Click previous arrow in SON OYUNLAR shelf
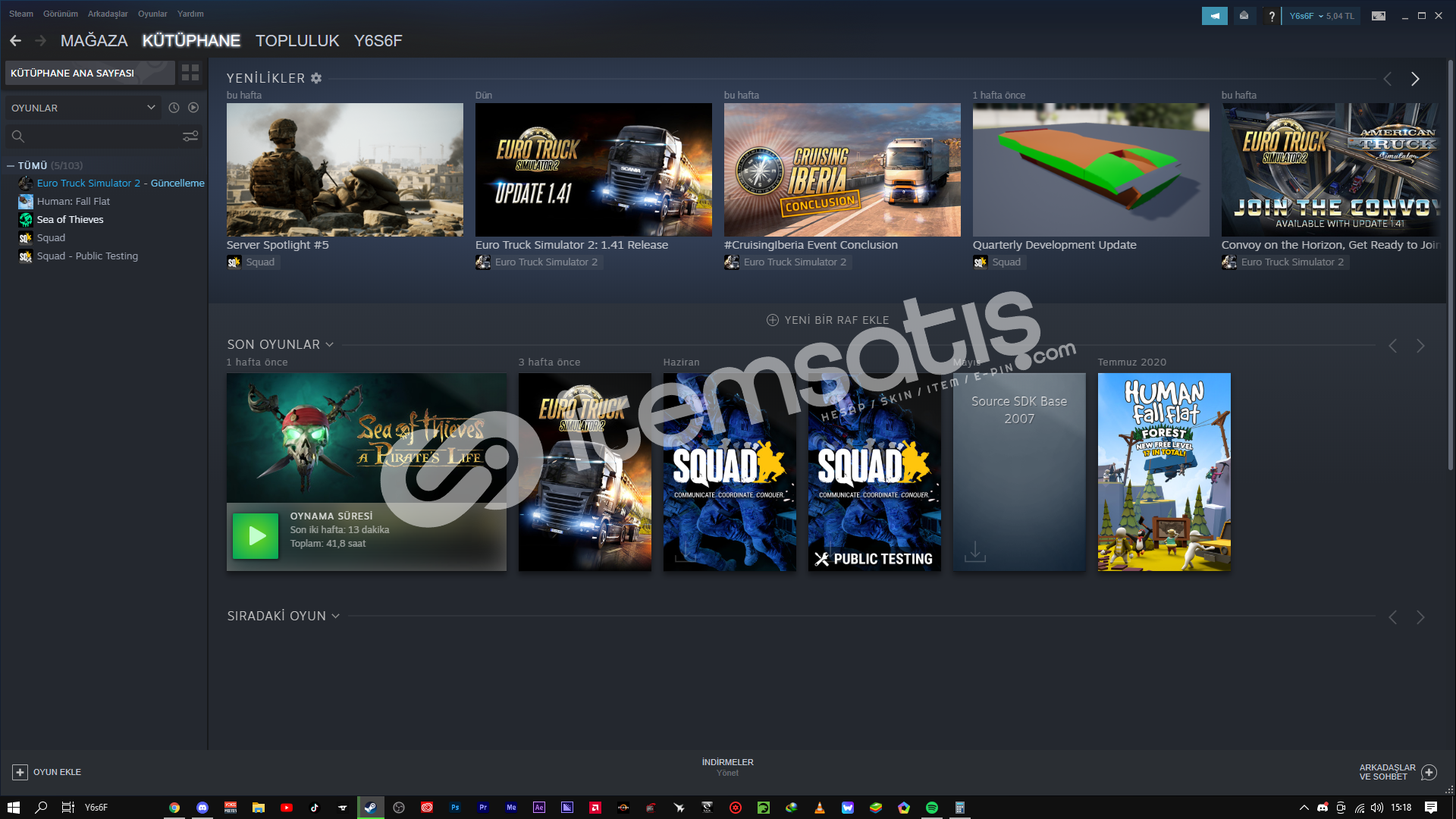The image size is (1456, 819). coord(1393,346)
